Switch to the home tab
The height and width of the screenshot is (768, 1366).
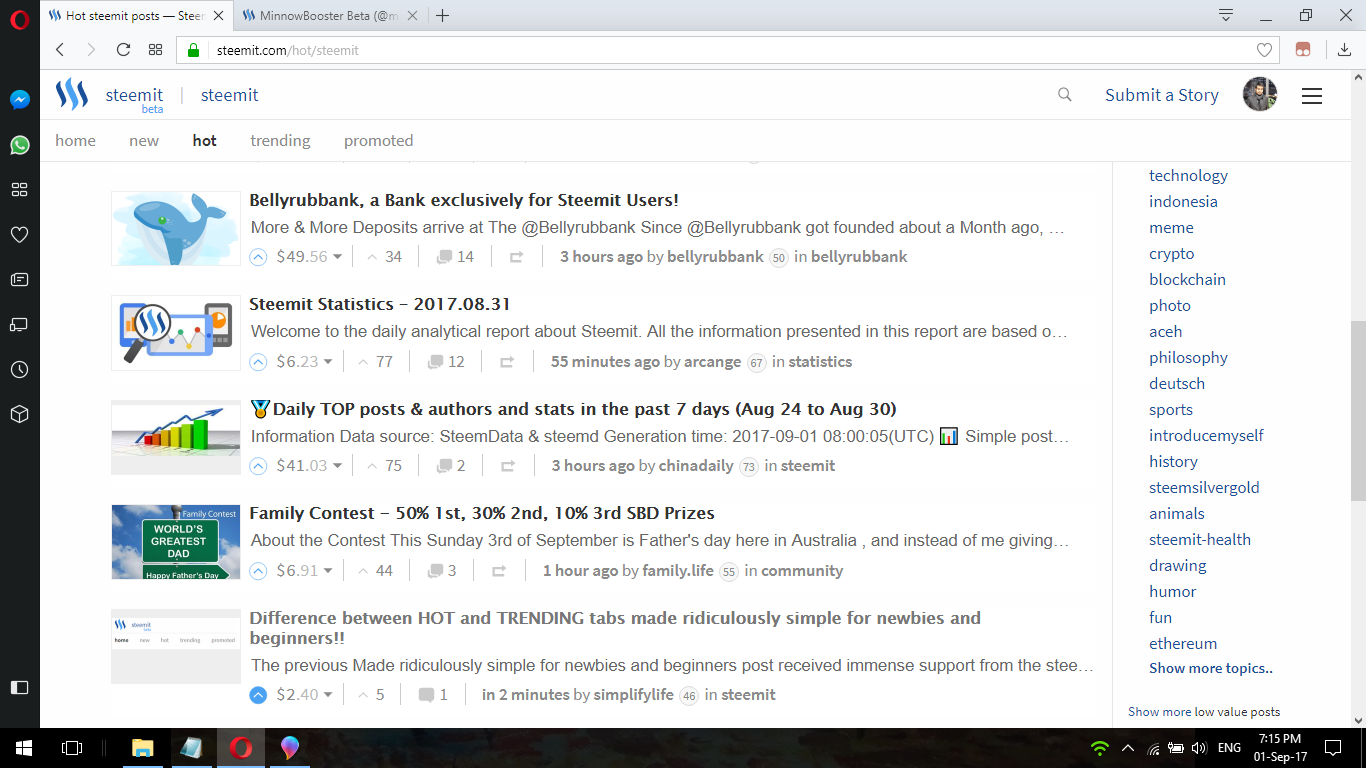75,141
